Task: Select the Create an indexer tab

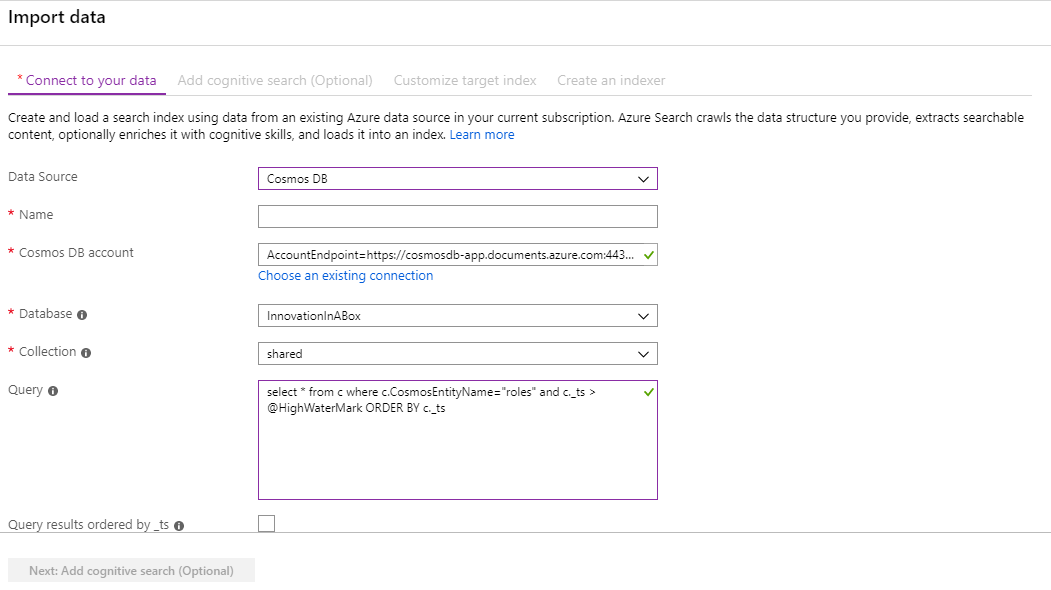Action: [611, 80]
